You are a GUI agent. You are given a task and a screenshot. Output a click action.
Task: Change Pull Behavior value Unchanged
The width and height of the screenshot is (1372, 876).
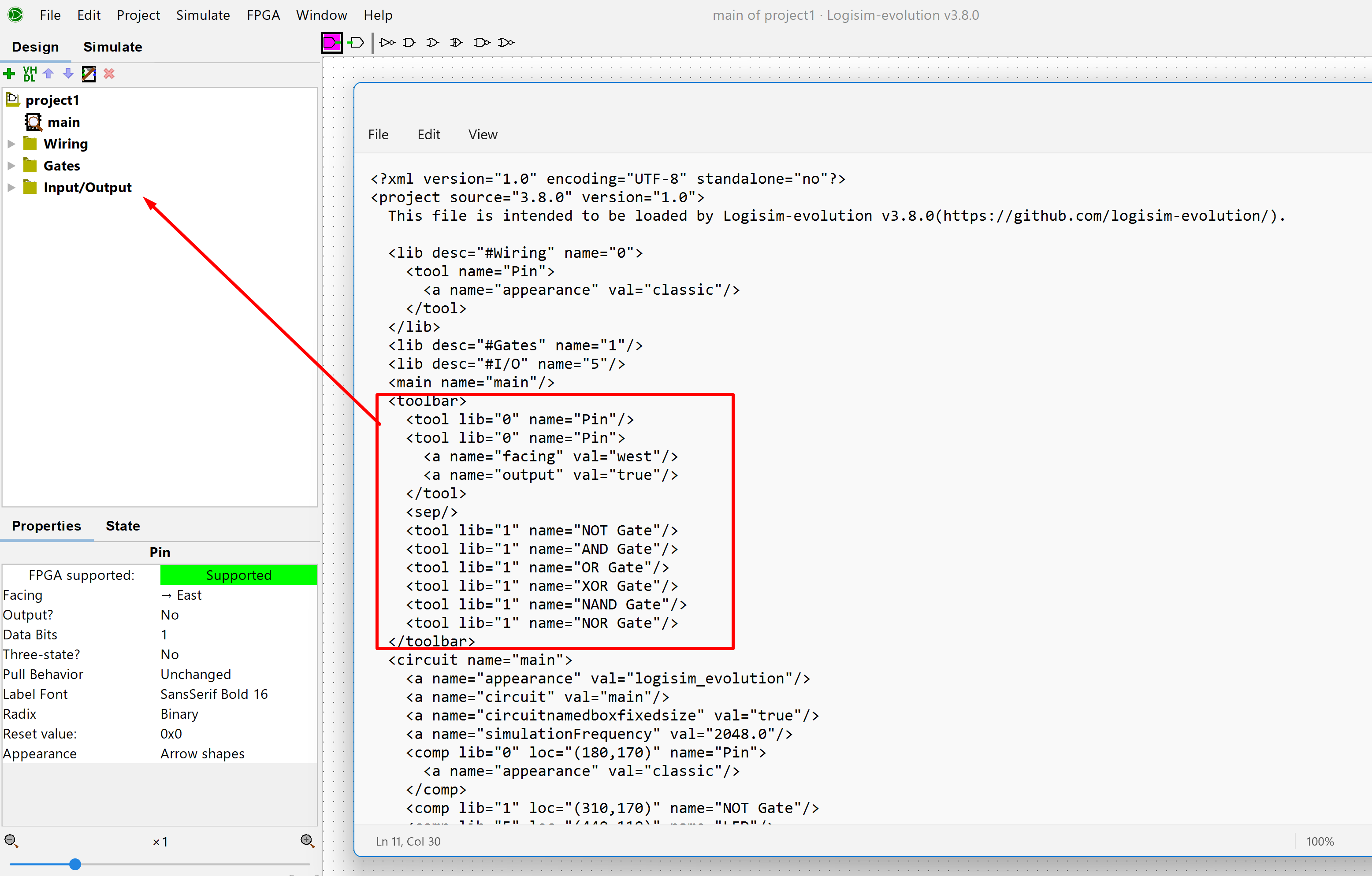(x=238, y=674)
